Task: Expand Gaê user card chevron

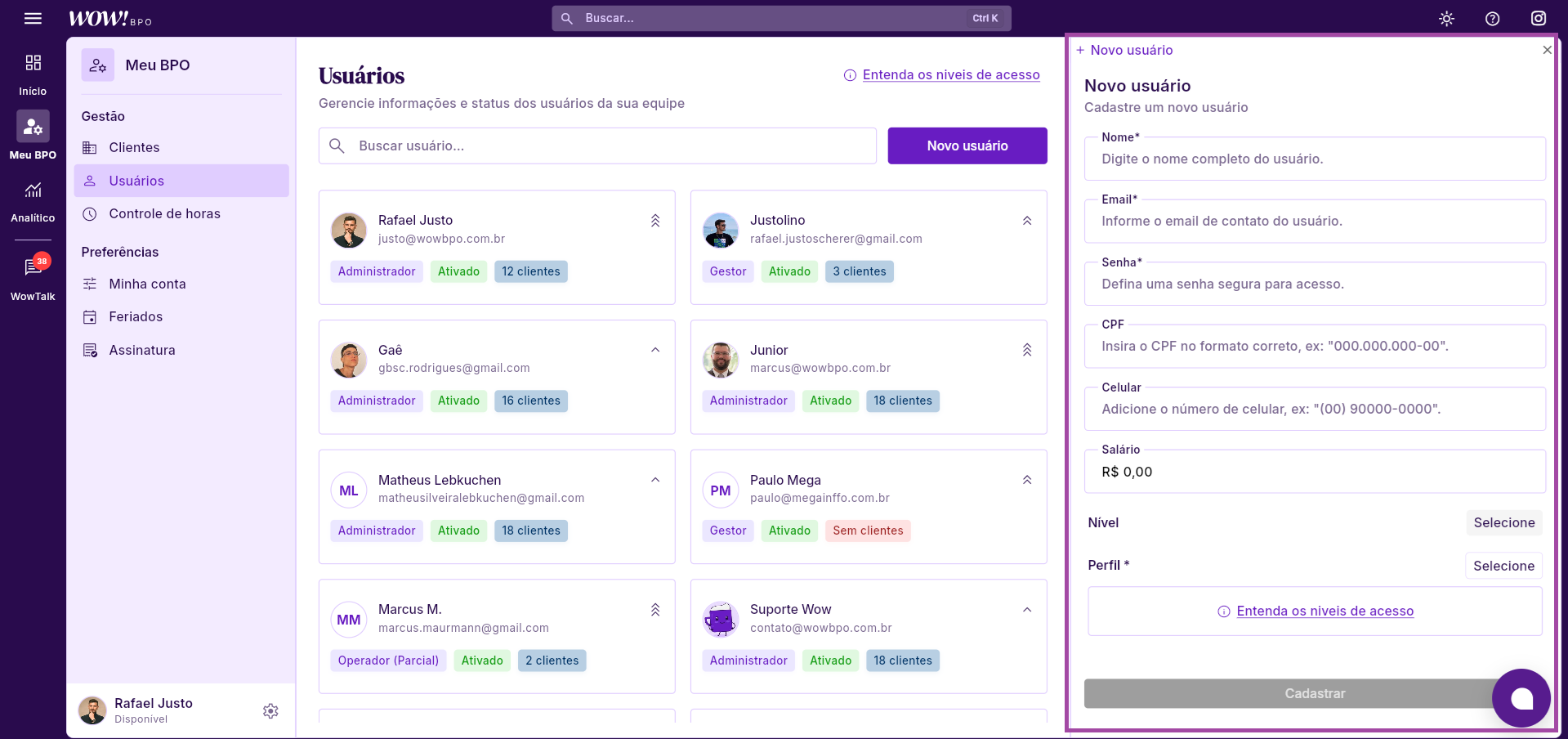Action: pyautogui.click(x=655, y=350)
